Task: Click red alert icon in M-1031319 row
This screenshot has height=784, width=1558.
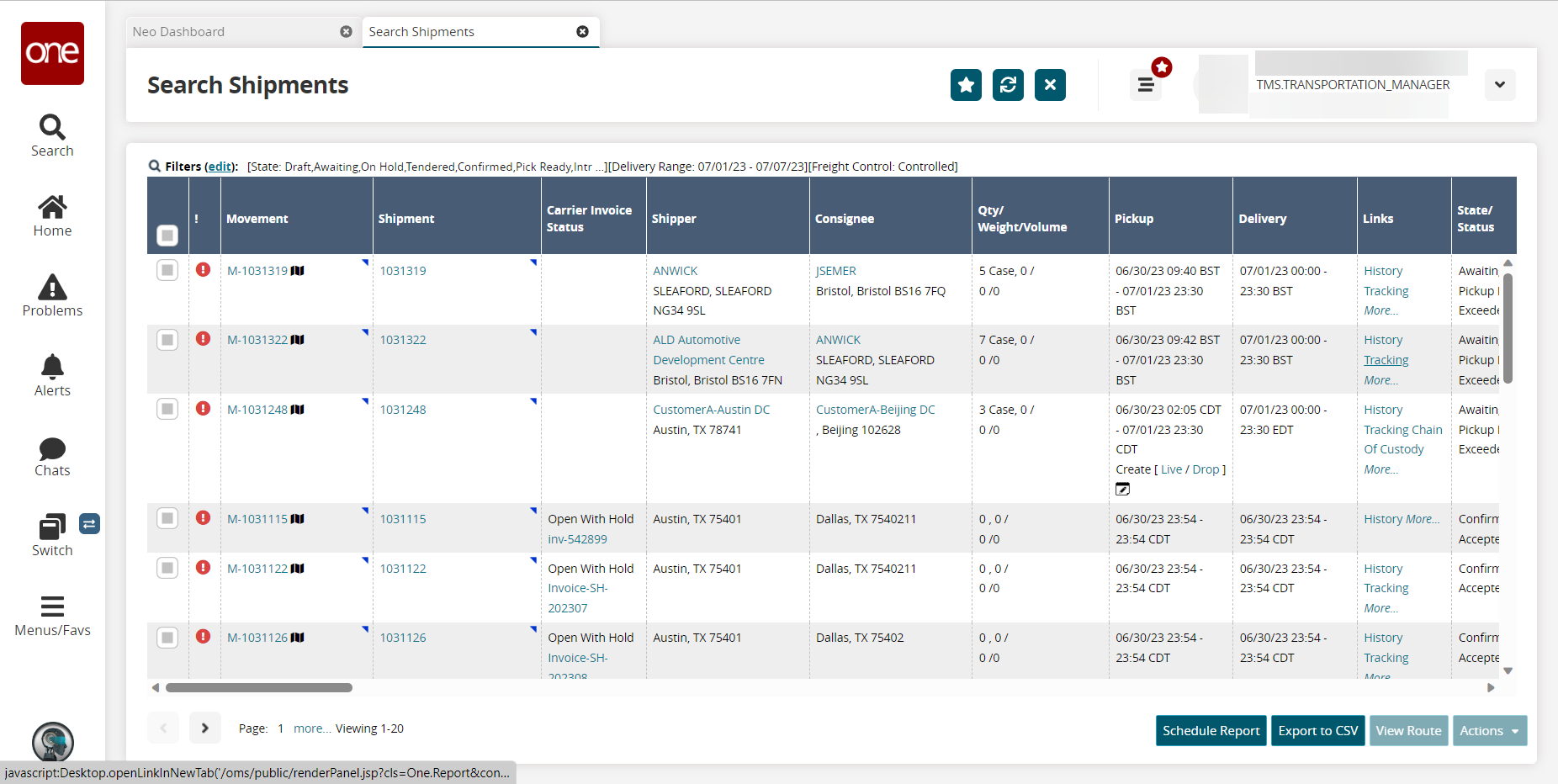Action: point(203,269)
